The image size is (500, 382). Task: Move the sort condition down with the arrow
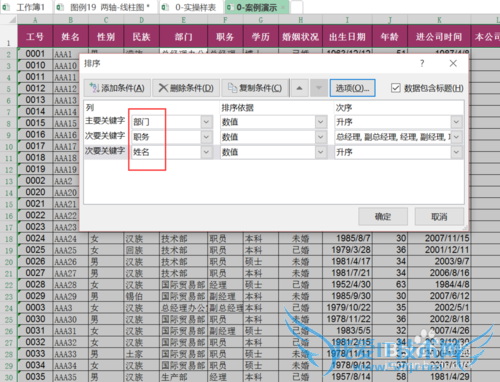coord(319,88)
